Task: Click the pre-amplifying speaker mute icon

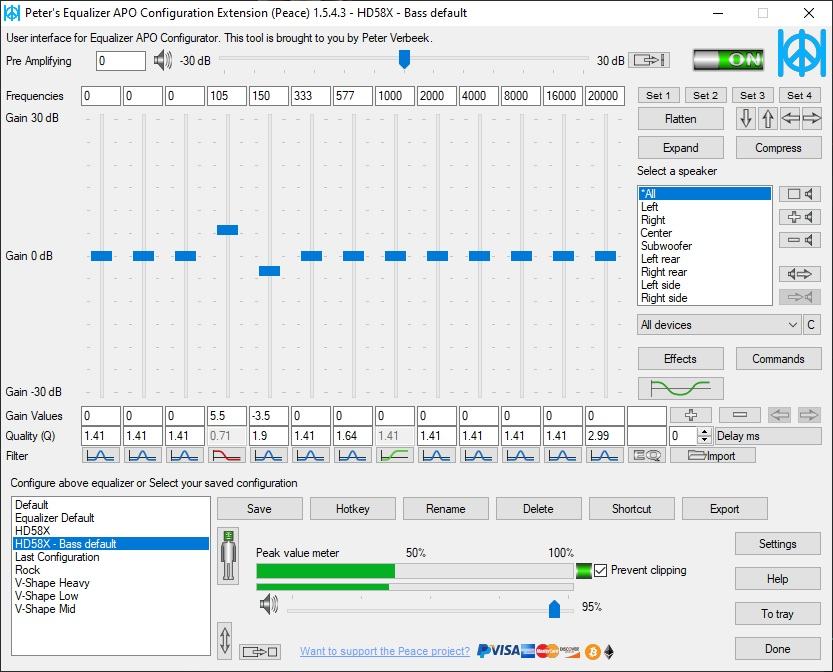Action: pos(163,61)
